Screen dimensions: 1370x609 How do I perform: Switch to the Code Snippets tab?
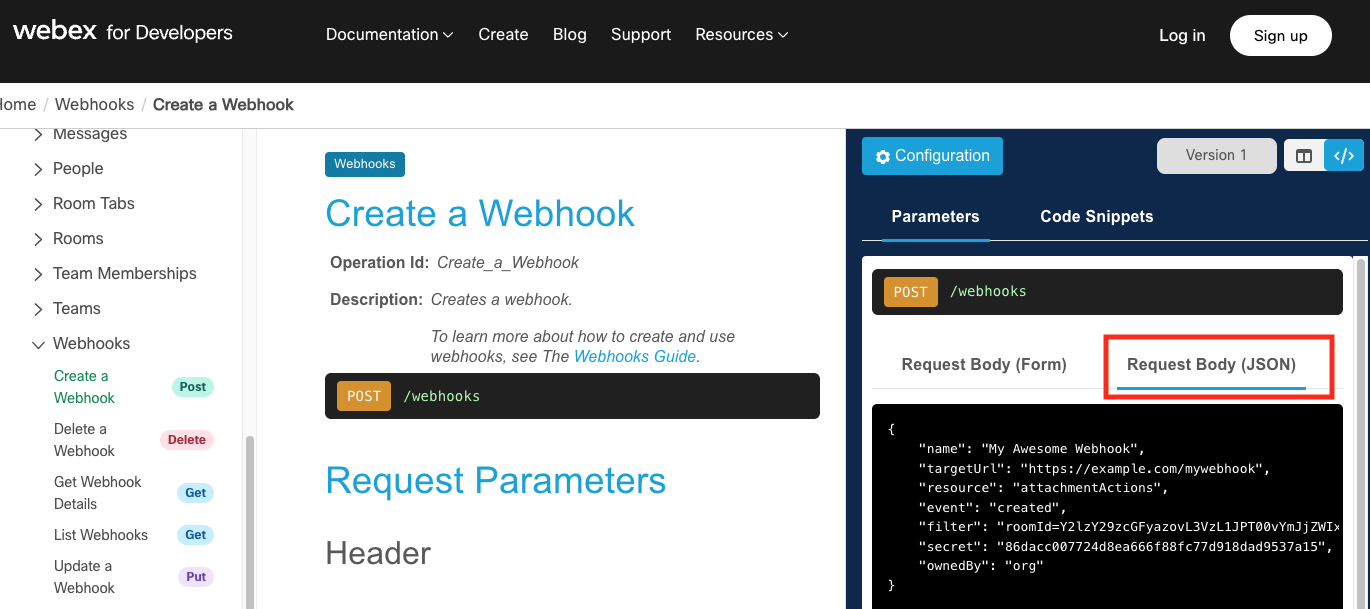coord(1097,217)
